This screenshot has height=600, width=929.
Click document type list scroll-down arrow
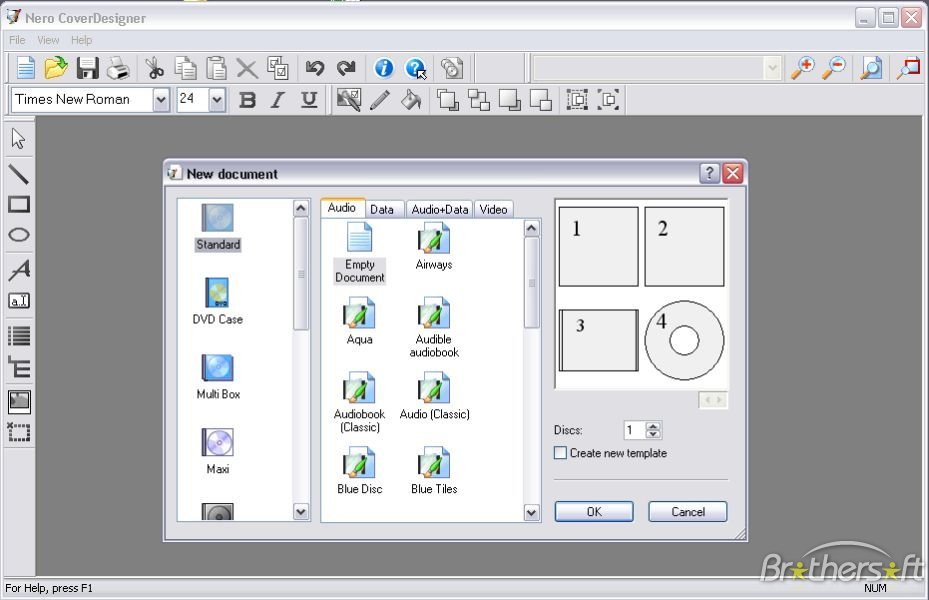click(x=301, y=512)
